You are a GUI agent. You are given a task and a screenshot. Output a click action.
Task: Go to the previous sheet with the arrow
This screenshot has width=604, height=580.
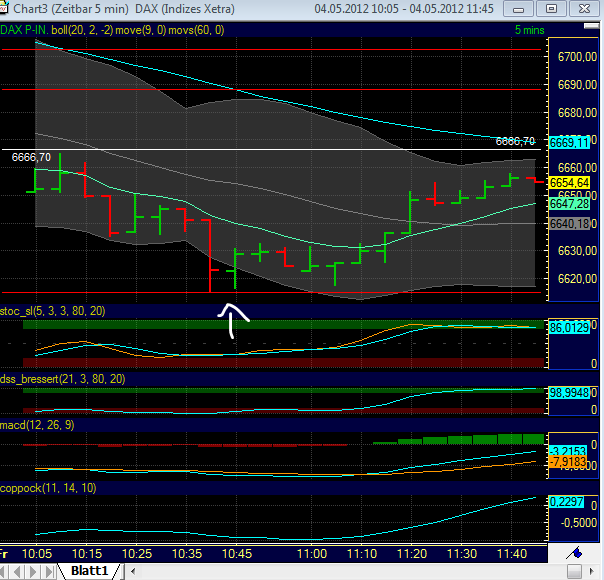point(17,571)
